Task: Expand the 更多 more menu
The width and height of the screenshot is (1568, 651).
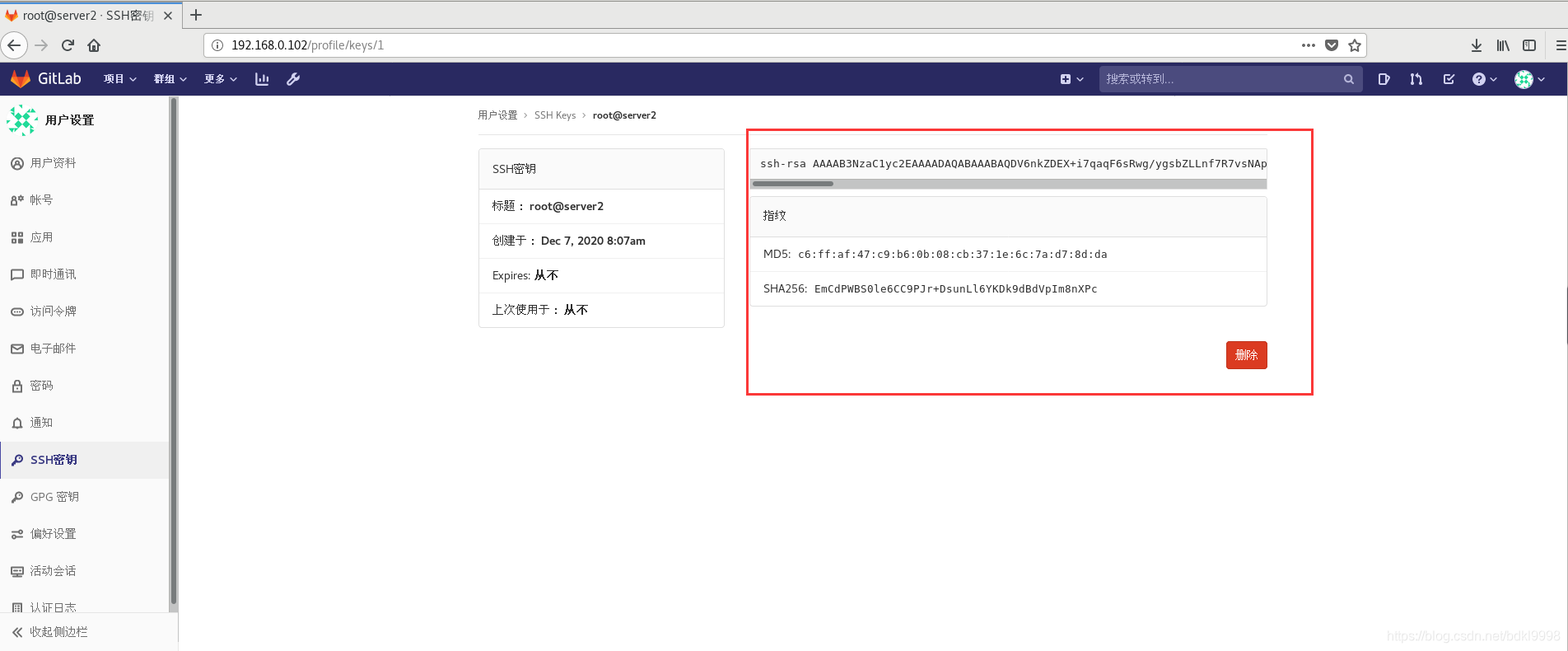Action: (221, 79)
